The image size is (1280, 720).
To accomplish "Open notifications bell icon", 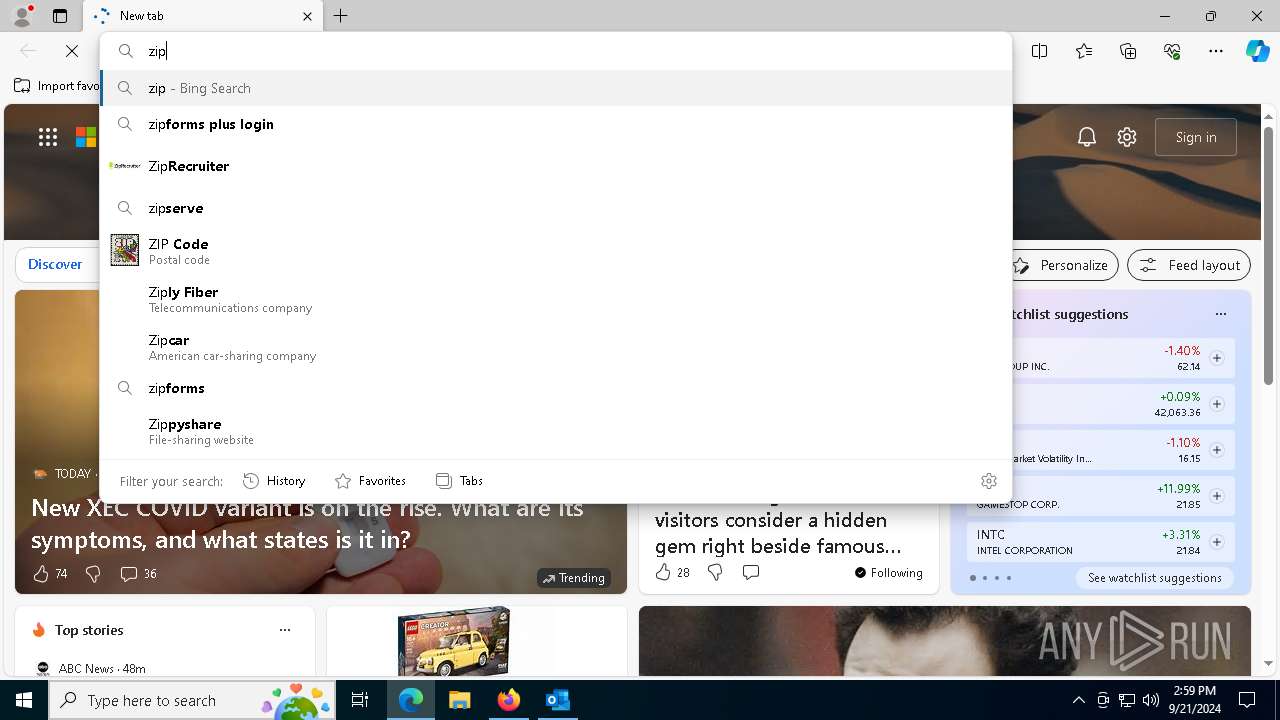I will (x=1087, y=137).
